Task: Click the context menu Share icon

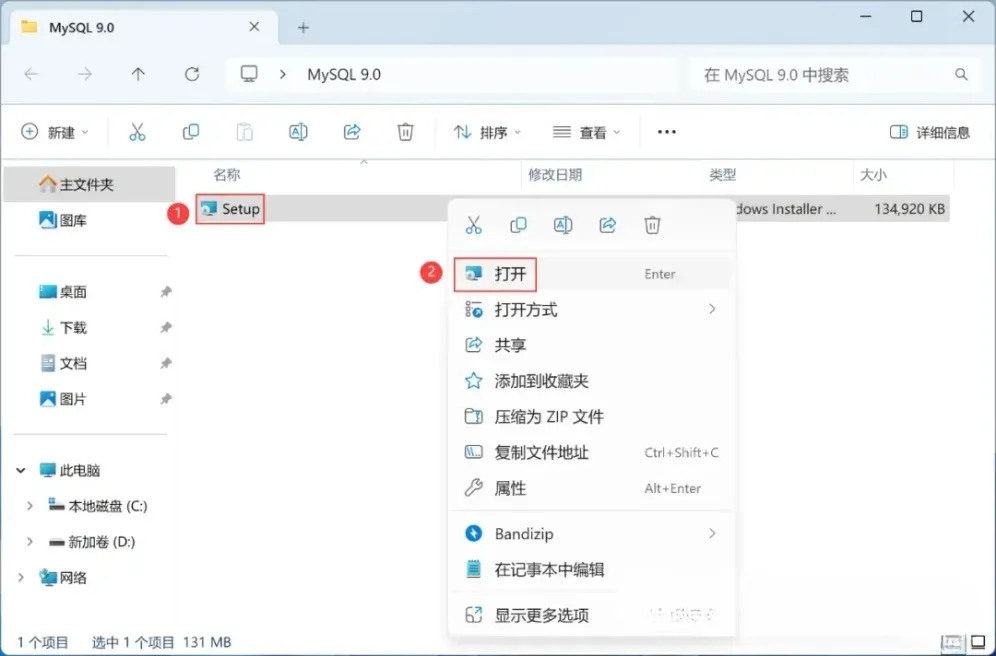Action: [x=608, y=225]
